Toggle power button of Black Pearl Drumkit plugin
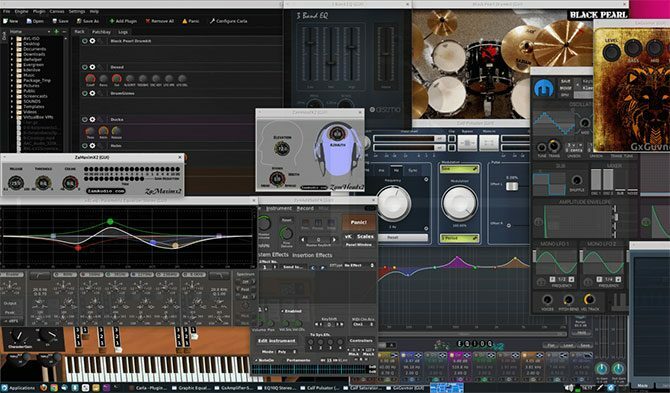Viewport: 670px width, 393px height. point(85,41)
